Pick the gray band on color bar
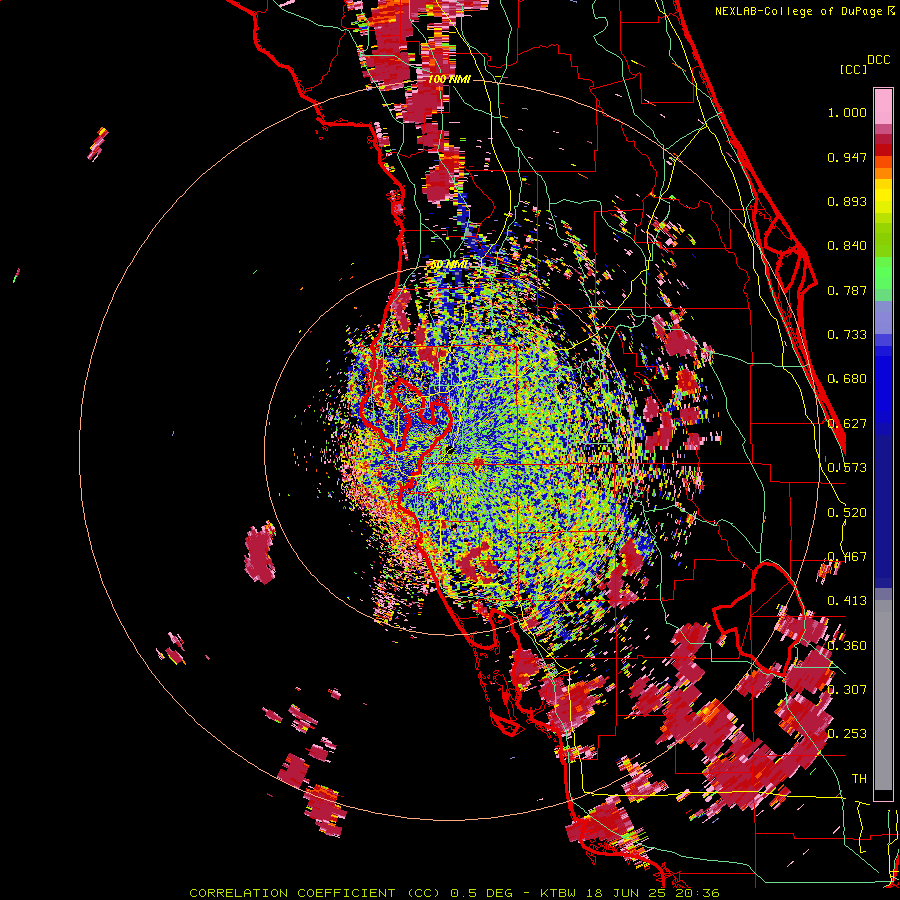The image size is (900, 900). tap(883, 695)
